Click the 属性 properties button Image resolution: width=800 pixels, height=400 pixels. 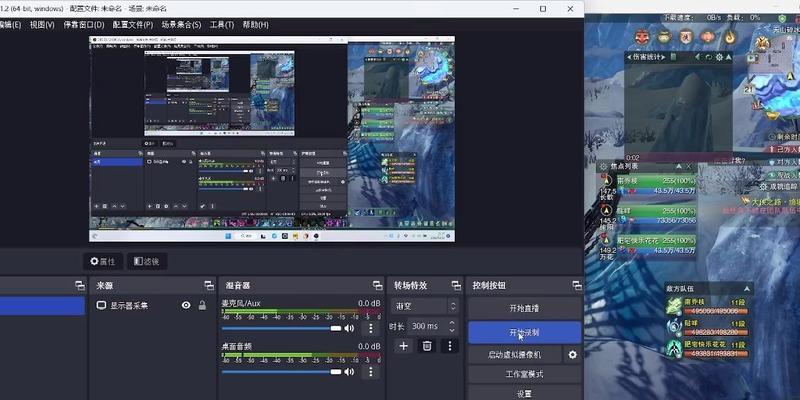(103, 261)
